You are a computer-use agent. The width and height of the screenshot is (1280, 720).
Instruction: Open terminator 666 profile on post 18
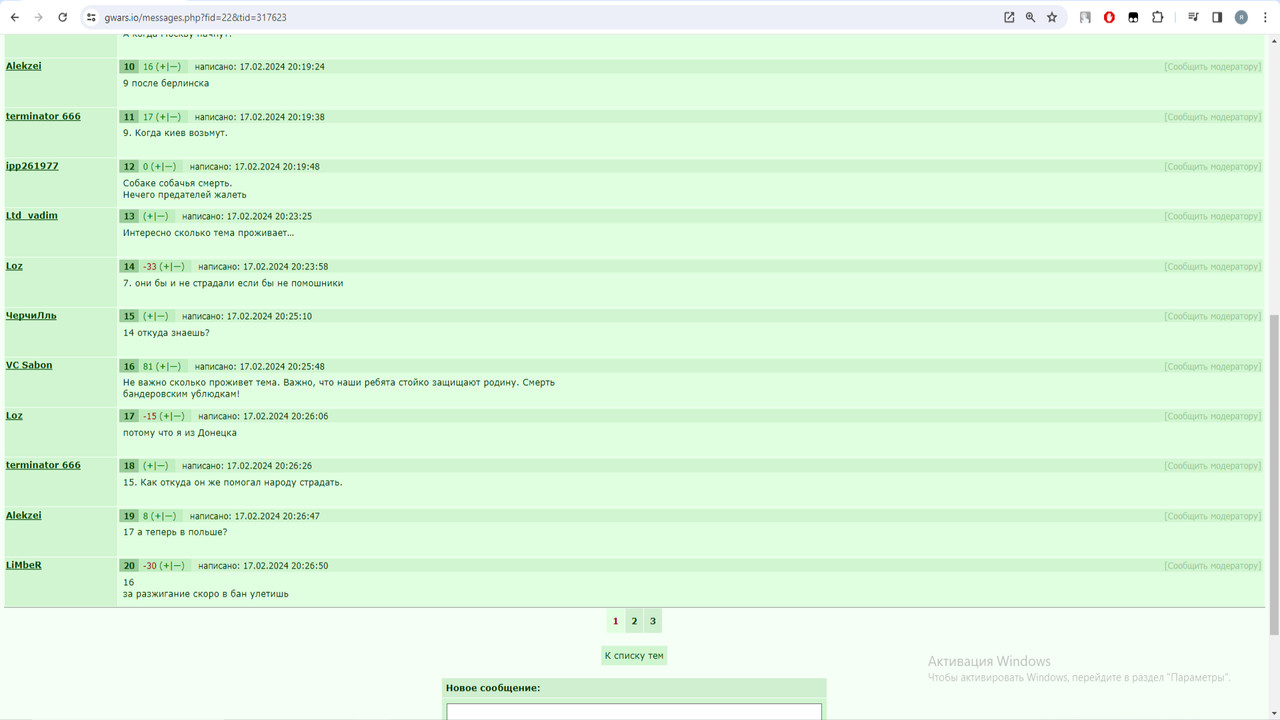click(43, 465)
